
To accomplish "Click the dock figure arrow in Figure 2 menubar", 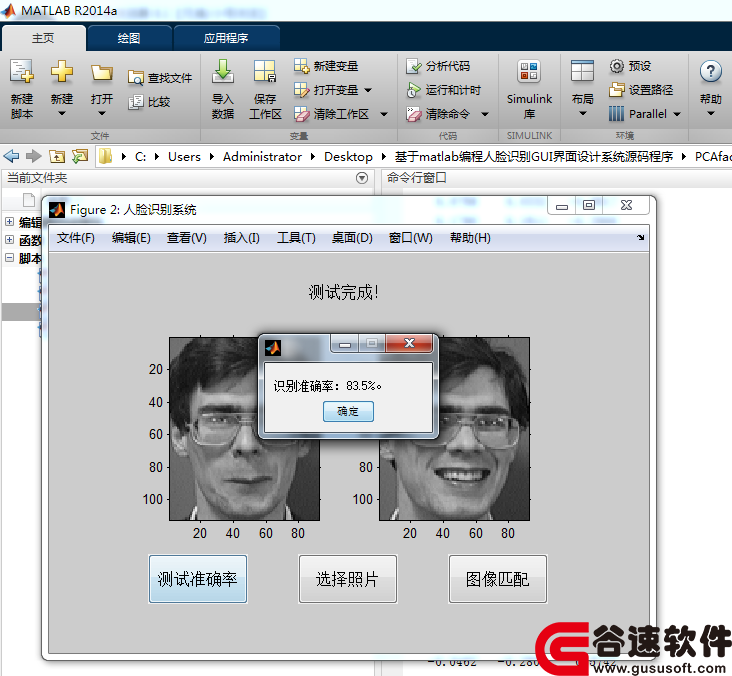I will [x=640, y=238].
